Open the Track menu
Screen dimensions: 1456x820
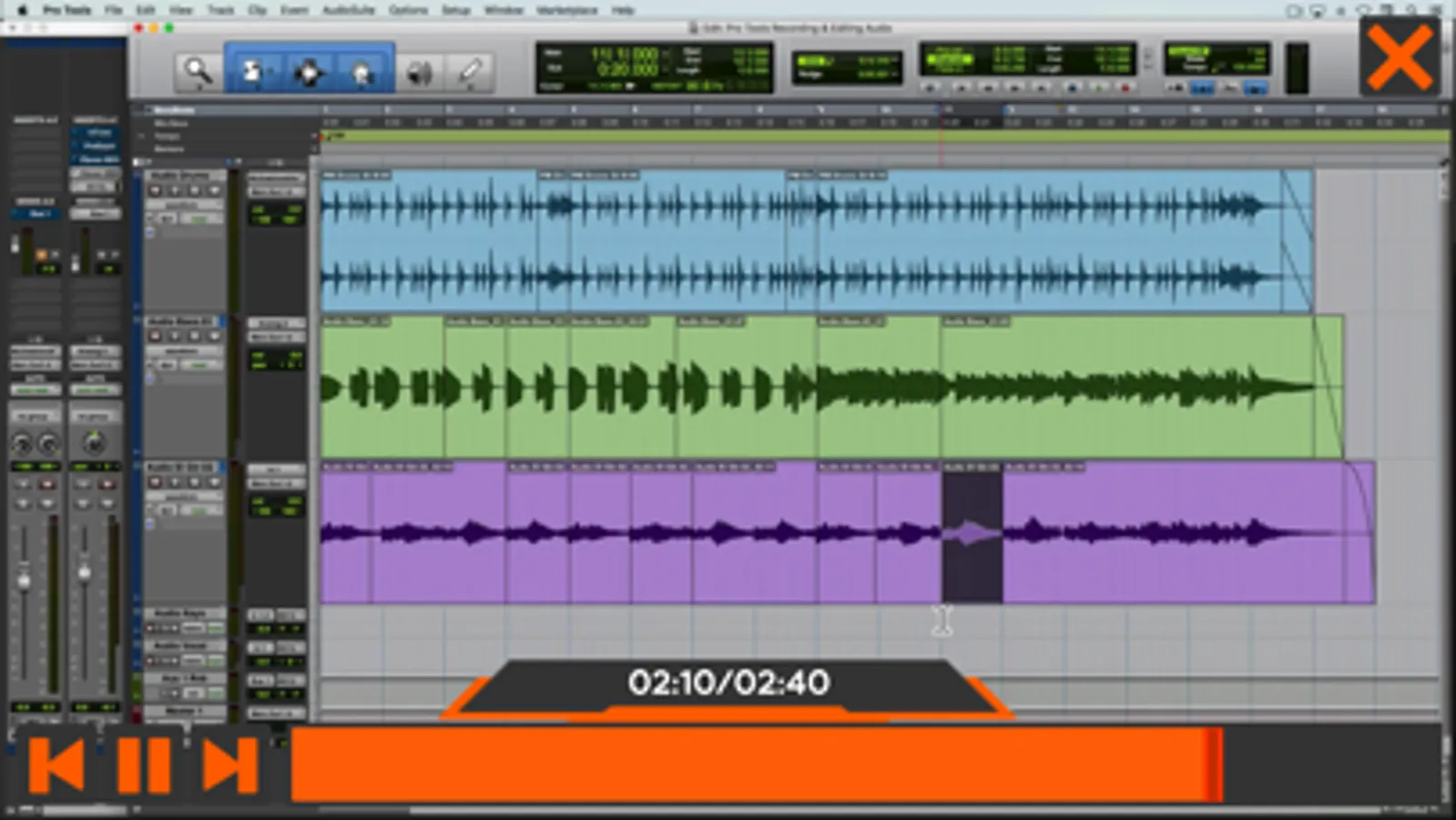click(220, 10)
